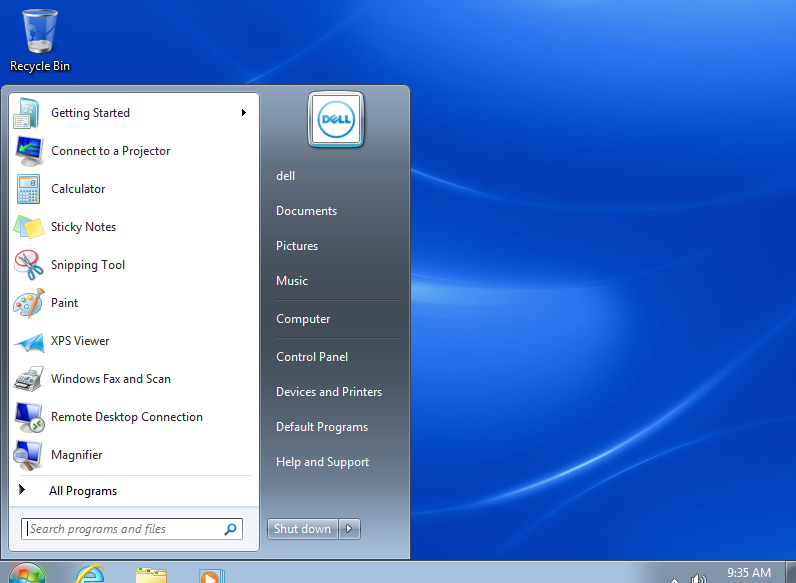Open Help and Support

pyautogui.click(x=322, y=462)
